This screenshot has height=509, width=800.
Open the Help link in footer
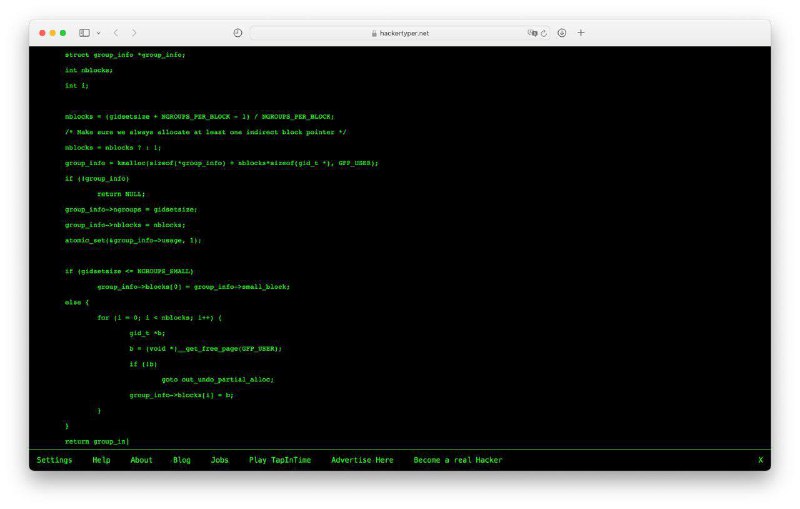tap(101, 460)
